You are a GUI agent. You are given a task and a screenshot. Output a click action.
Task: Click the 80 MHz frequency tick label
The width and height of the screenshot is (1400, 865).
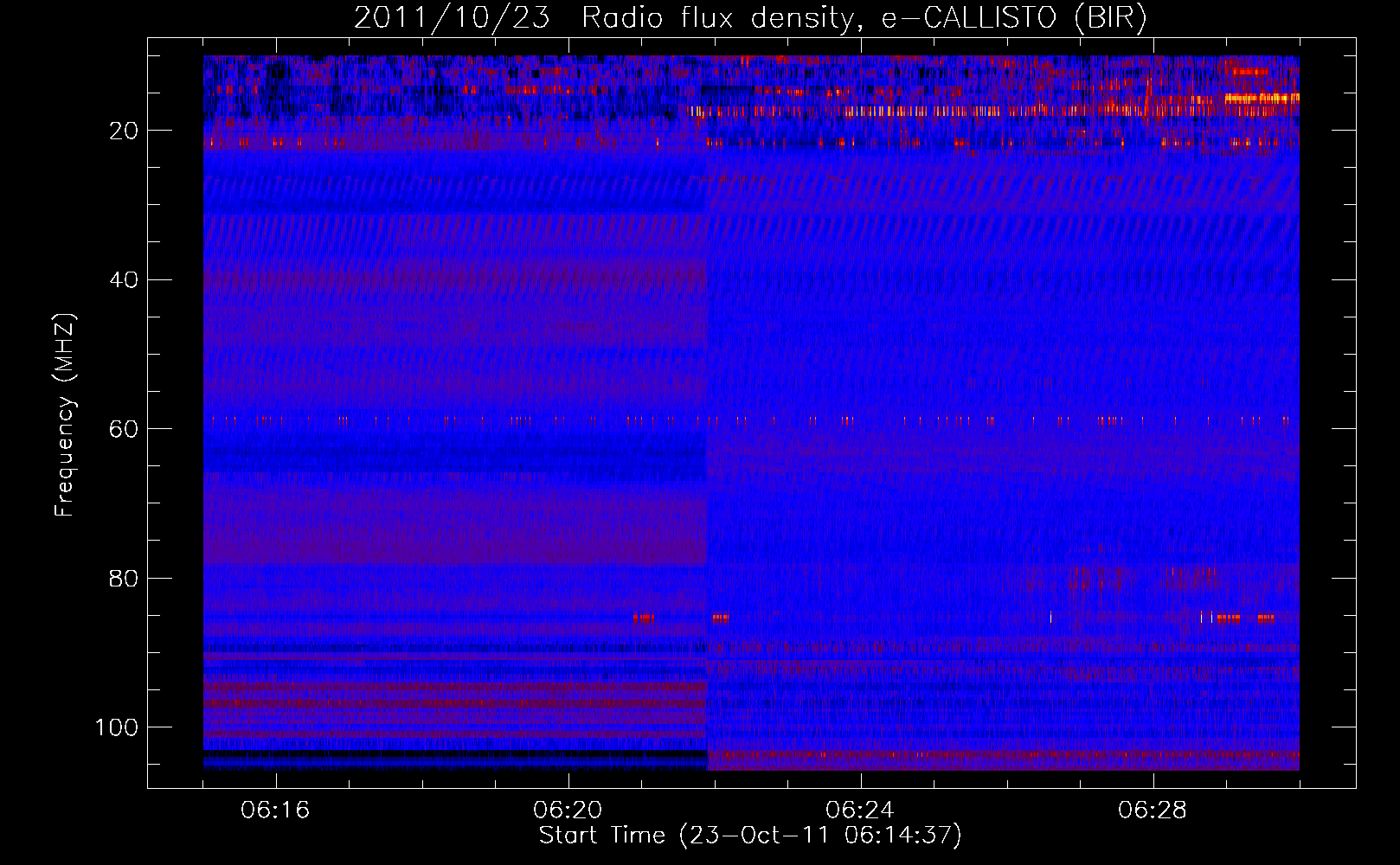pos(124,579)
